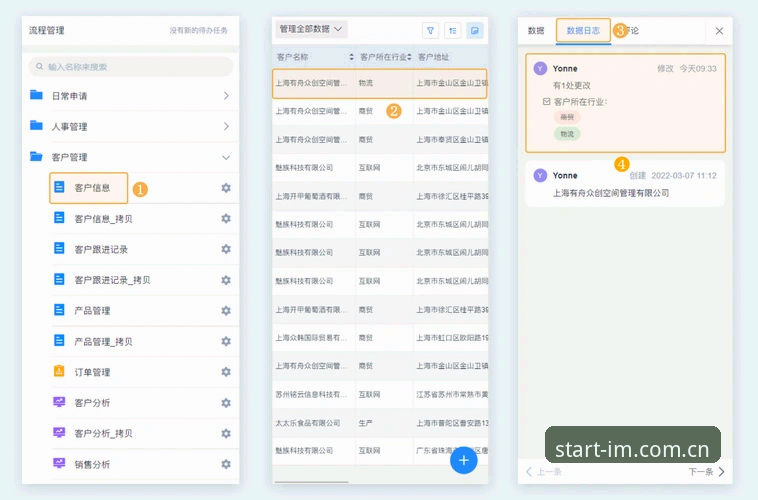
Task: Click the 江苏省苏州市常熟市 address cell
Action: [x=452, y=395]
